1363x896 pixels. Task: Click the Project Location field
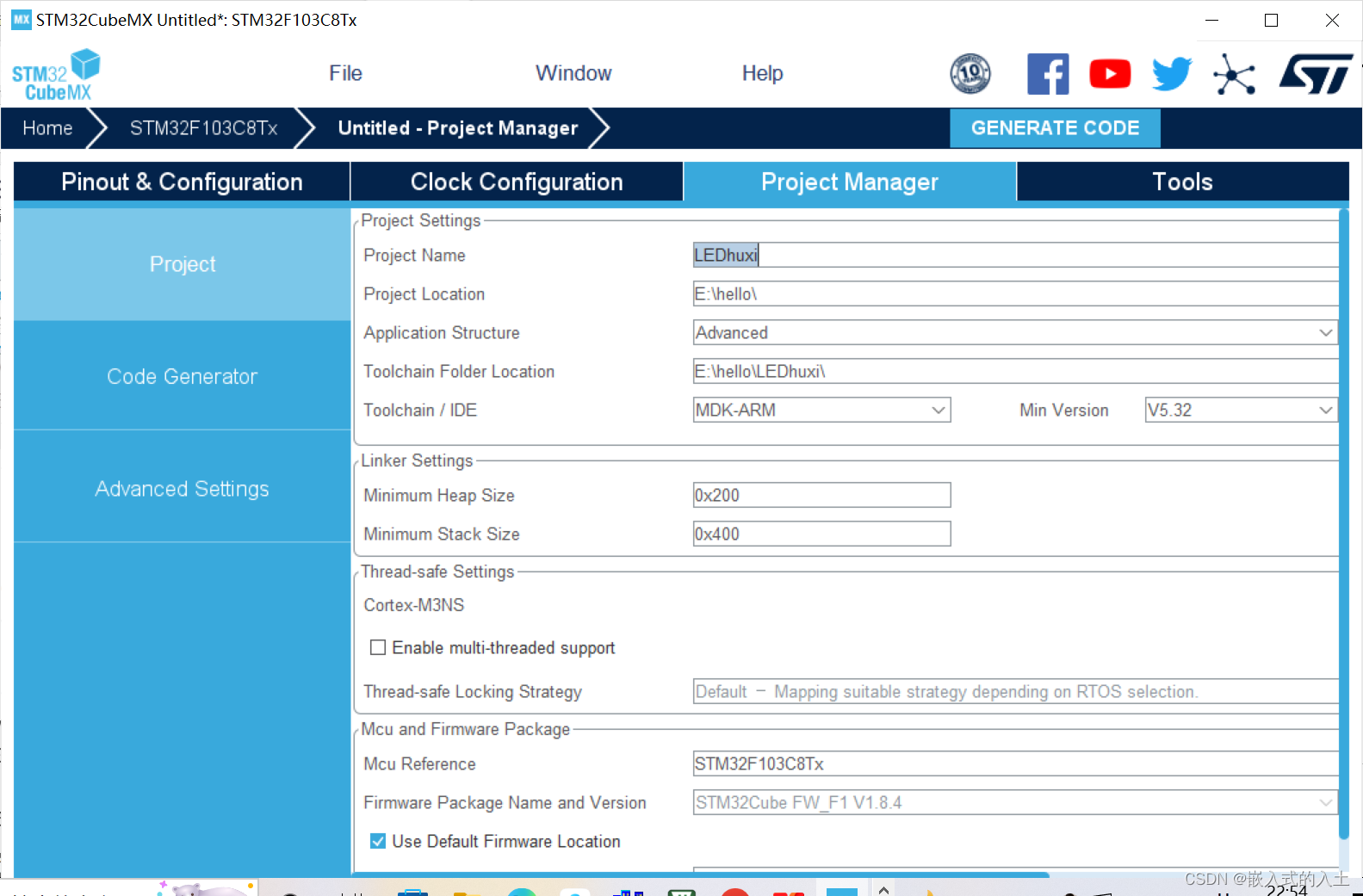1015,294
